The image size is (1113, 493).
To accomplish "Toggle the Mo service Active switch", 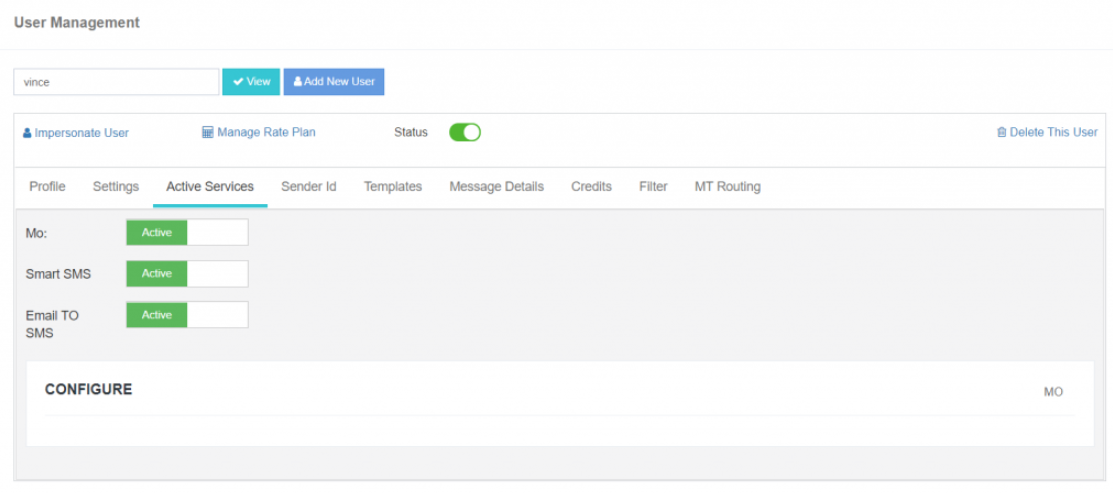I will tap(186, 232).
